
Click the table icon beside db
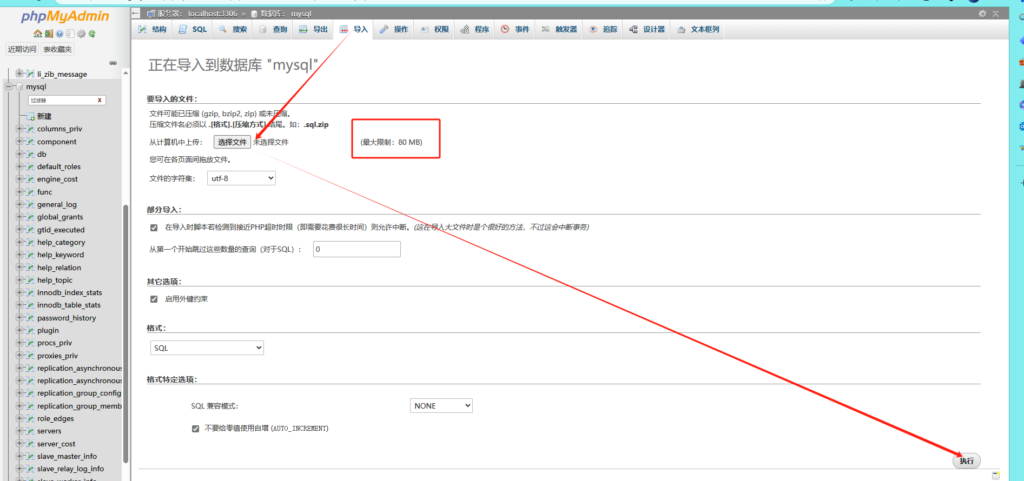tap(30, 154)
